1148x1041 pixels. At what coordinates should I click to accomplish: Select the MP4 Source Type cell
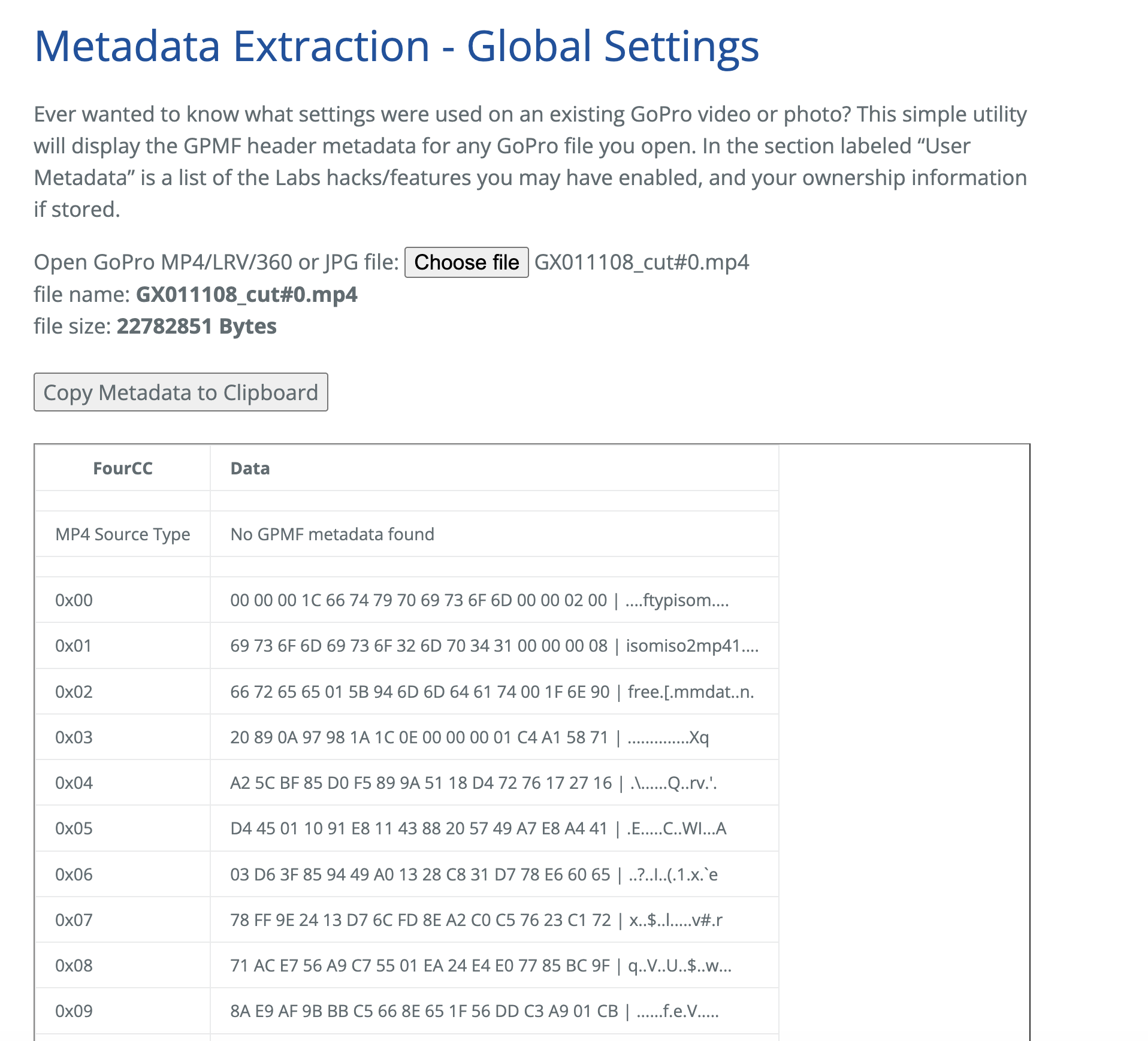tap(123, 534)
